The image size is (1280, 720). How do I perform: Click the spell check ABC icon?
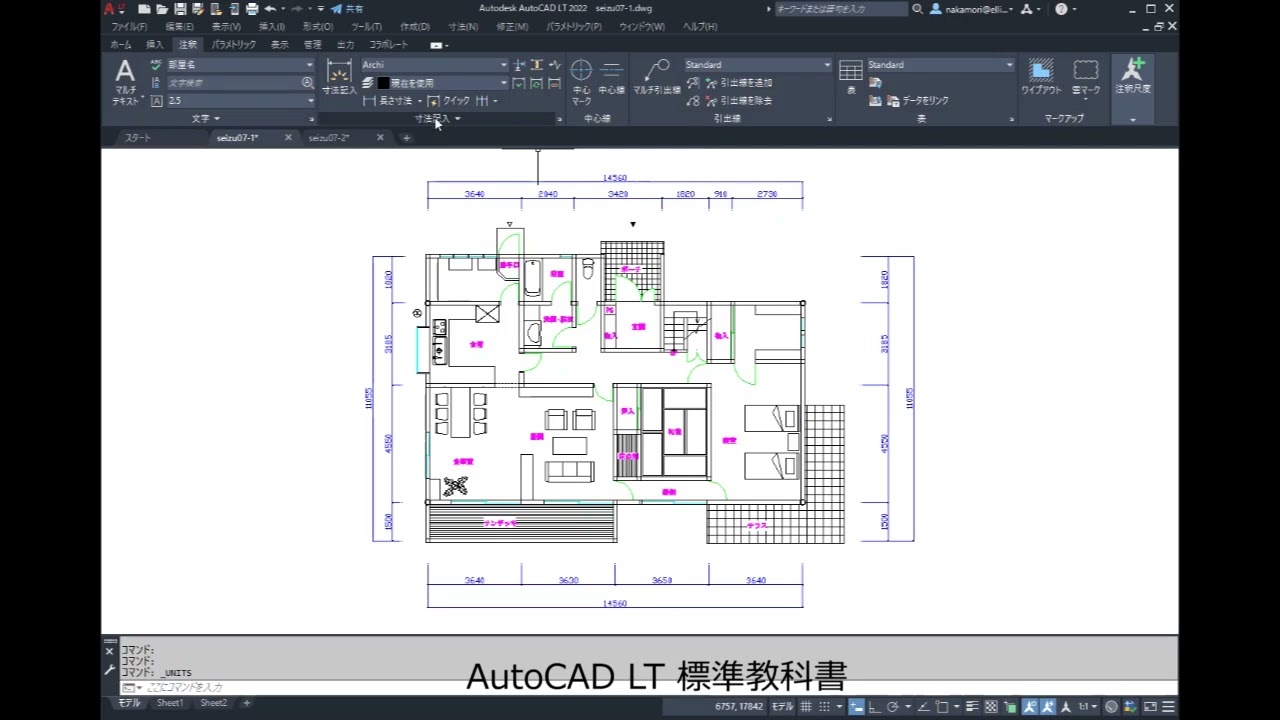point(156,65)
